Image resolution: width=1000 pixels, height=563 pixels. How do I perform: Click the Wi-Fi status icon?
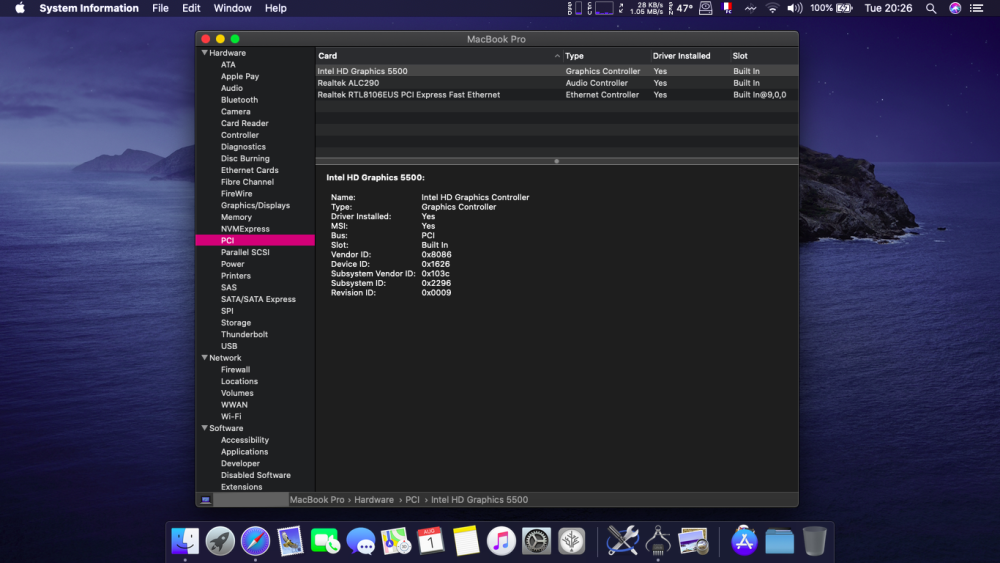[772, 8]
